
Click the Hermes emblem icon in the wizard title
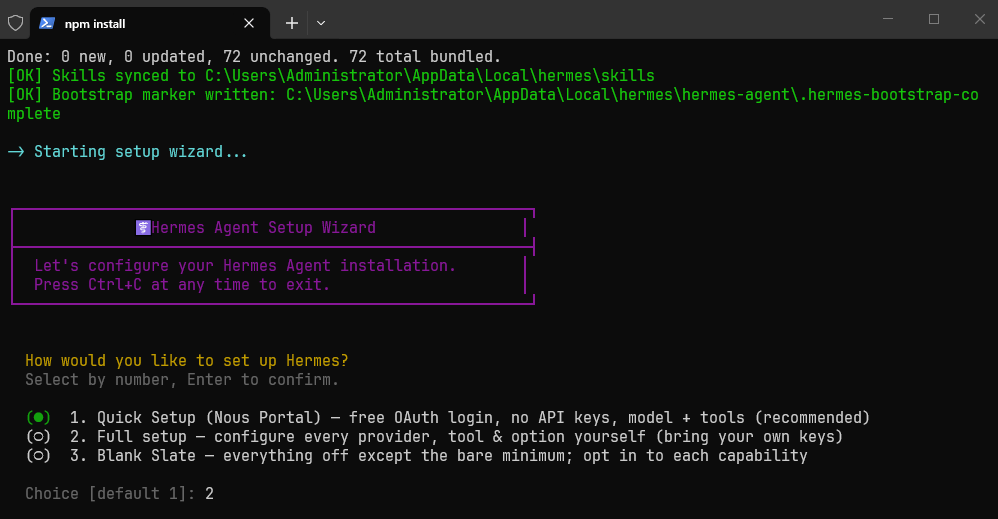143,227
